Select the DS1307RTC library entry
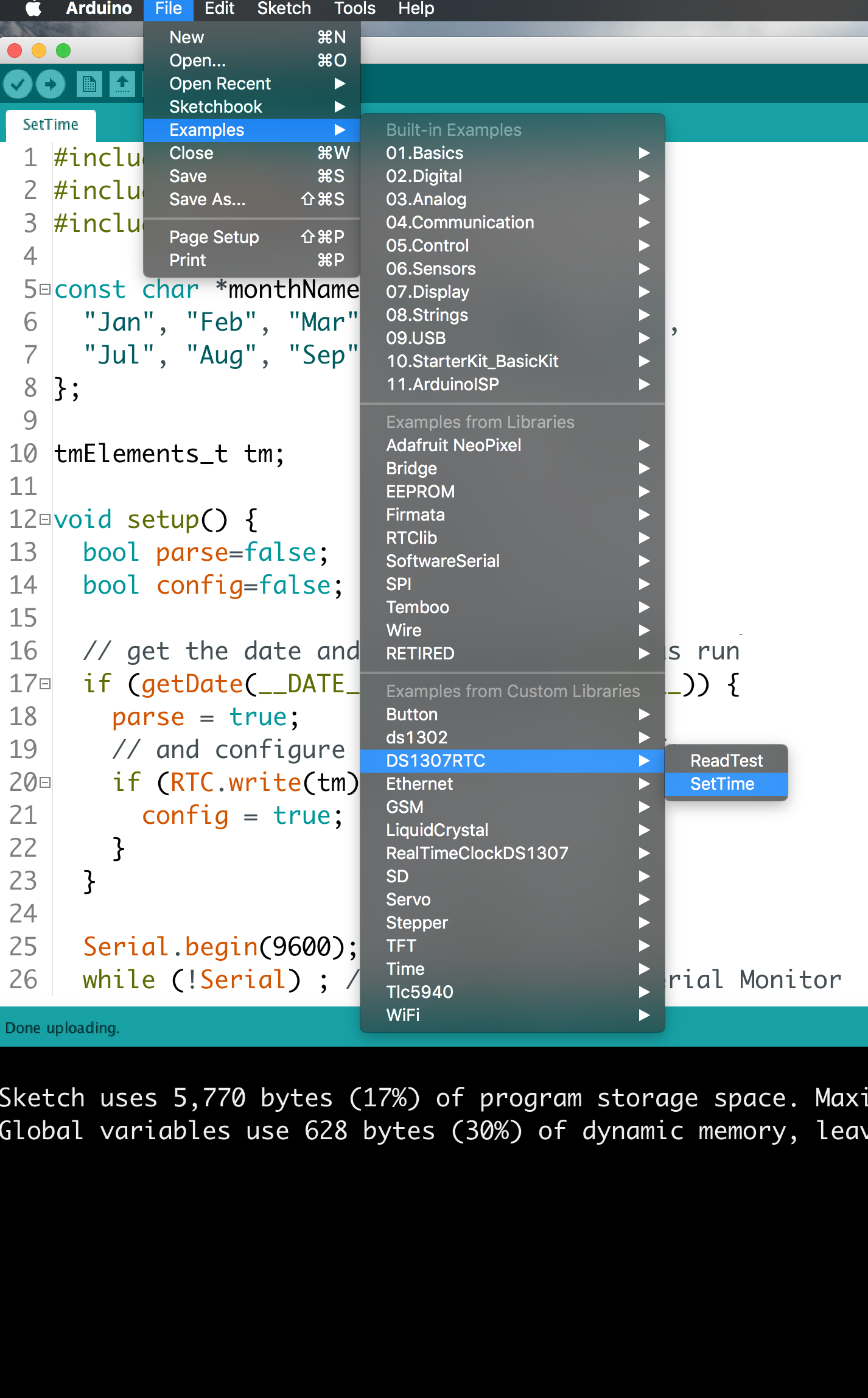Screen dimensions: 868x1398 (x=513, y=760)
